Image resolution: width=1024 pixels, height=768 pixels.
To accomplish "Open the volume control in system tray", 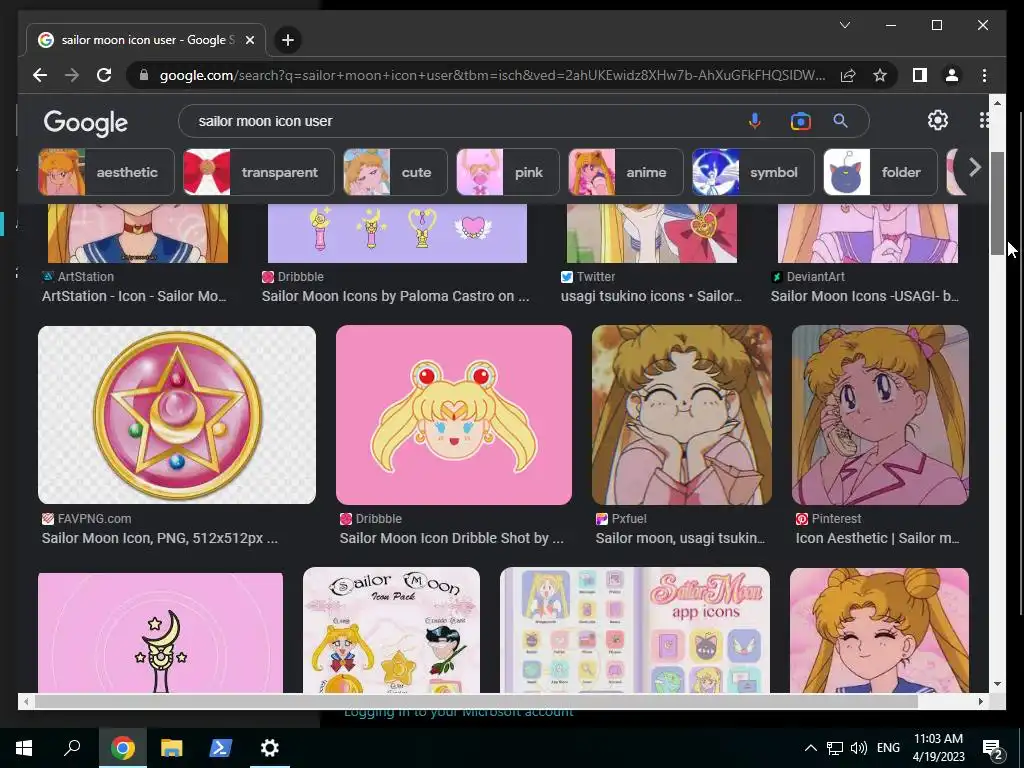I will pyautogui.click(x=858, y=748).
